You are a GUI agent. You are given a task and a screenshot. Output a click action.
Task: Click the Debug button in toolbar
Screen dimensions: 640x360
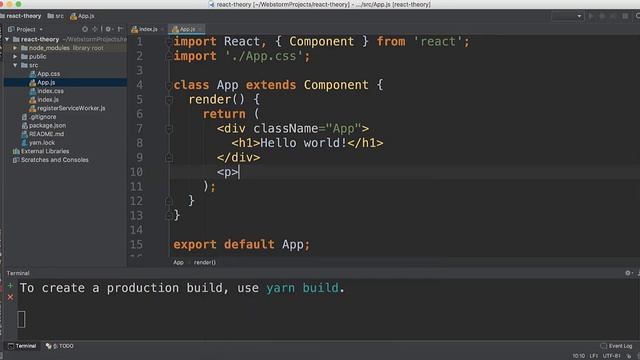[602, 16]
